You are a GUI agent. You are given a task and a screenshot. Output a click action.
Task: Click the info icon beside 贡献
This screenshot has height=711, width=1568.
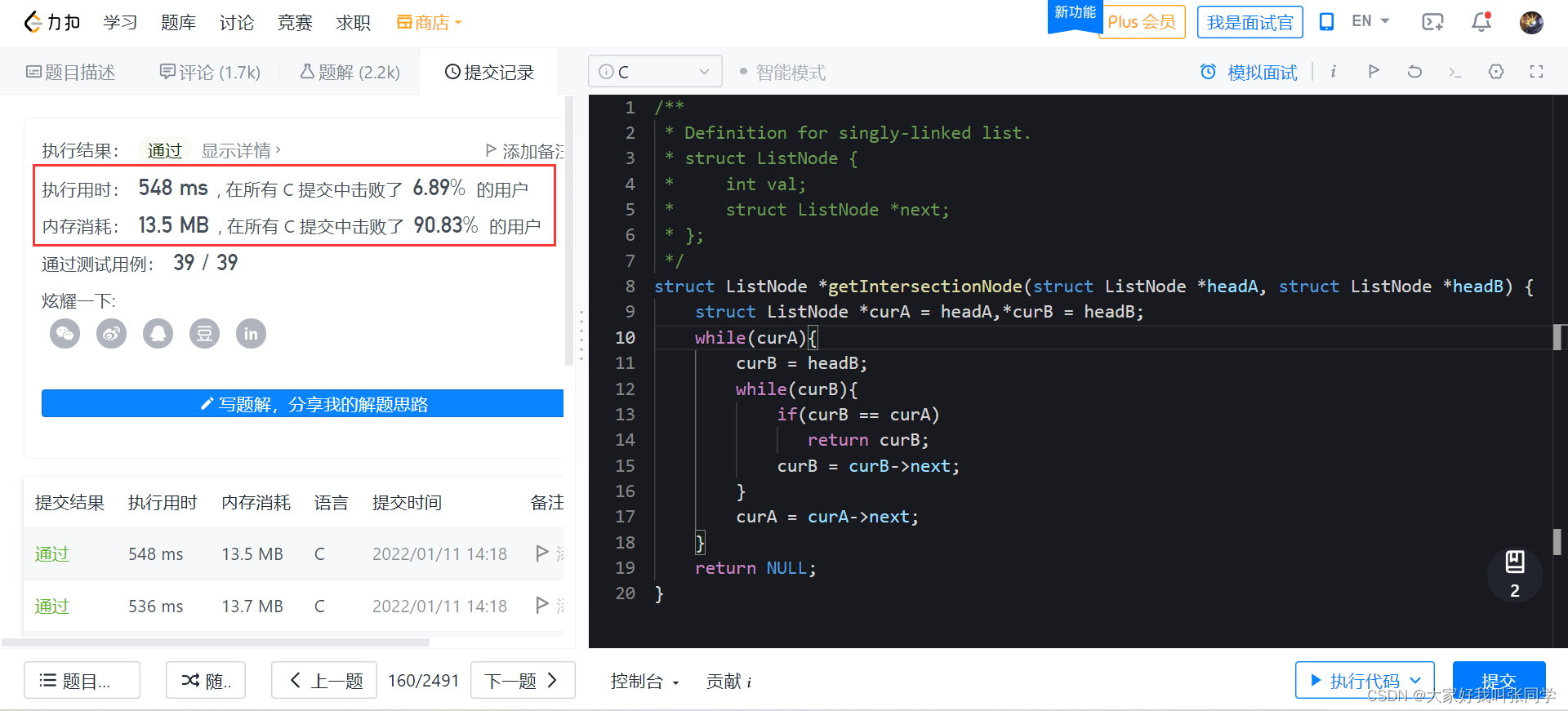(x=749, y=682)
